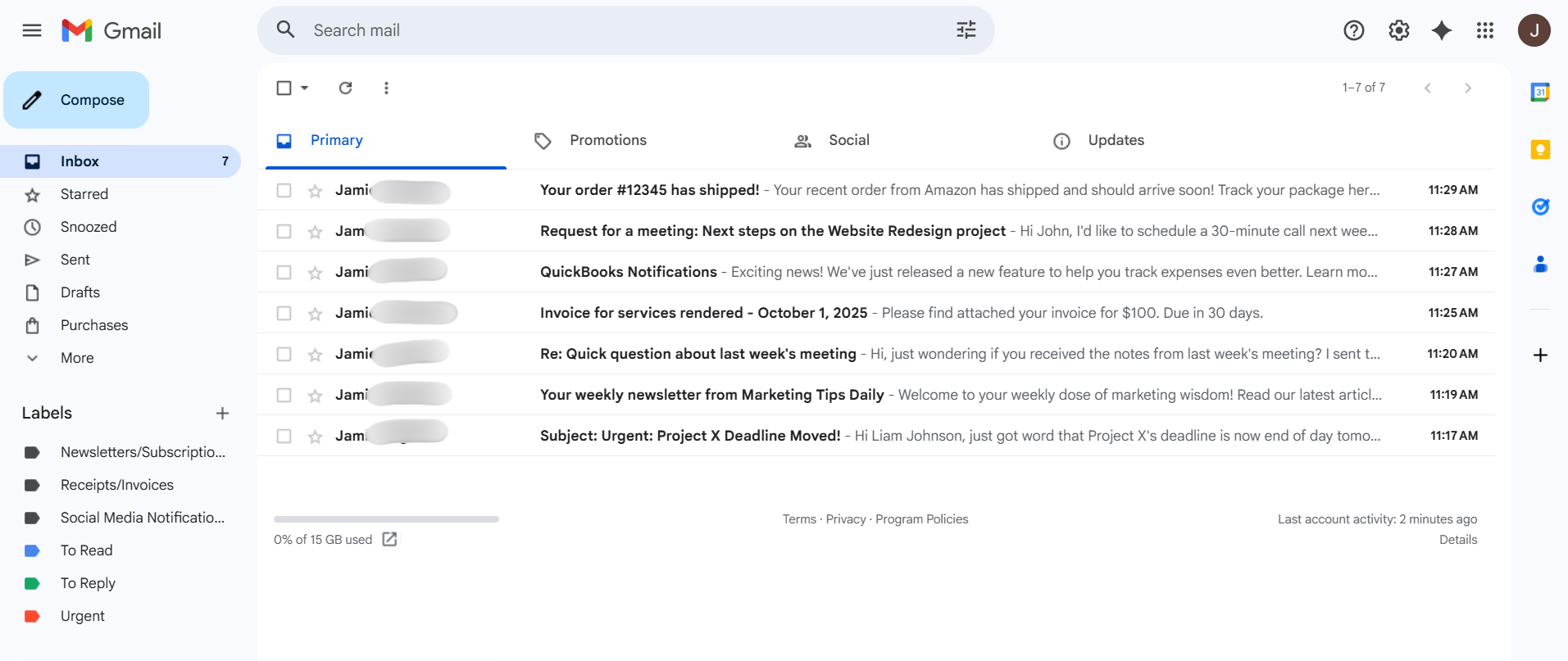This screenshot has width=1568, height=661.
Task: Tick checkbox for the QuickBooks Notifications email
Action: click(x=284, y=272)
